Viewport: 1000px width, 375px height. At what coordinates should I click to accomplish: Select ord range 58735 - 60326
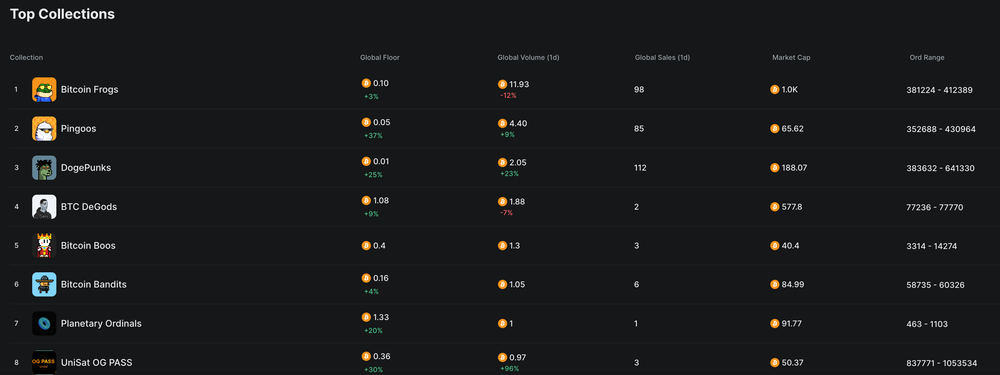(936, 285)
